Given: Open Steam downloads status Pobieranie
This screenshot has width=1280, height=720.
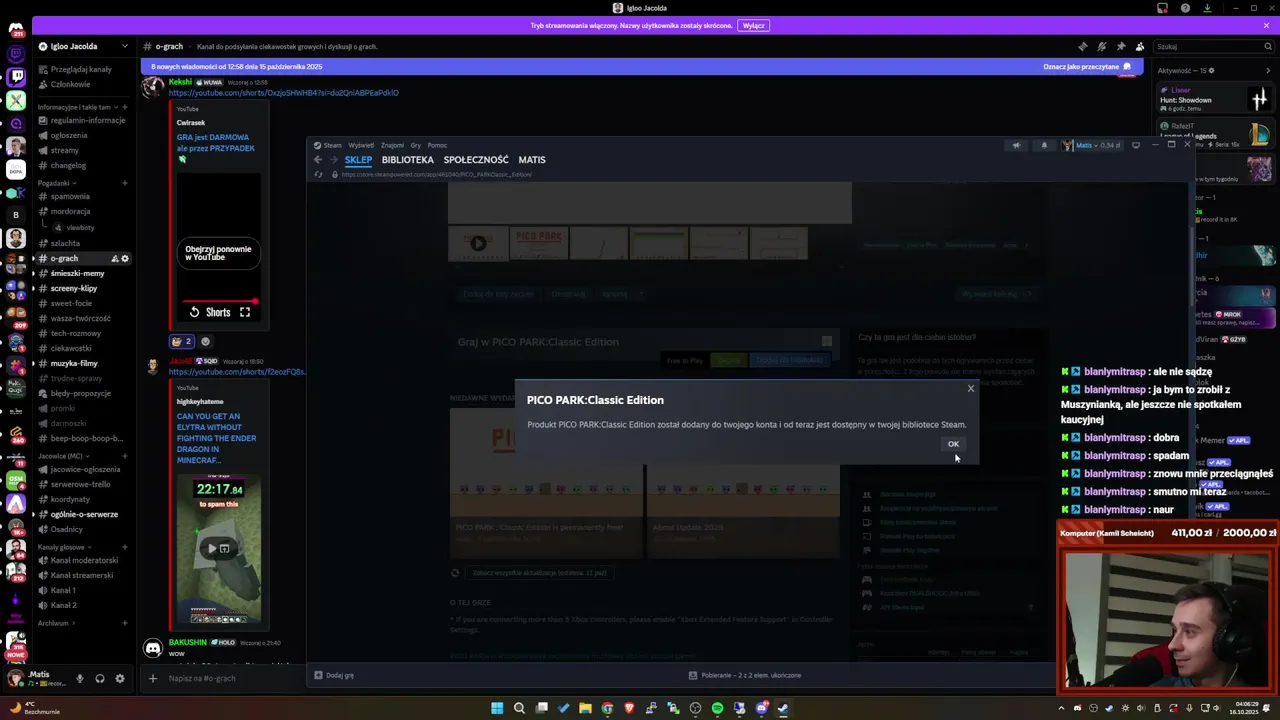Looking at the screenshot, I should [745, 675].
